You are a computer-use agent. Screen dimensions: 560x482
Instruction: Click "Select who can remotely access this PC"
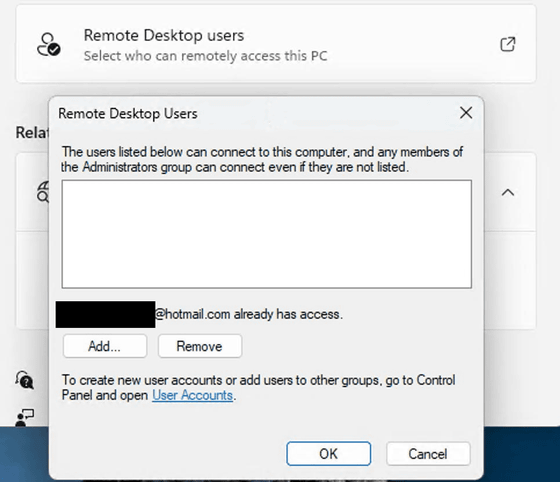205,56
